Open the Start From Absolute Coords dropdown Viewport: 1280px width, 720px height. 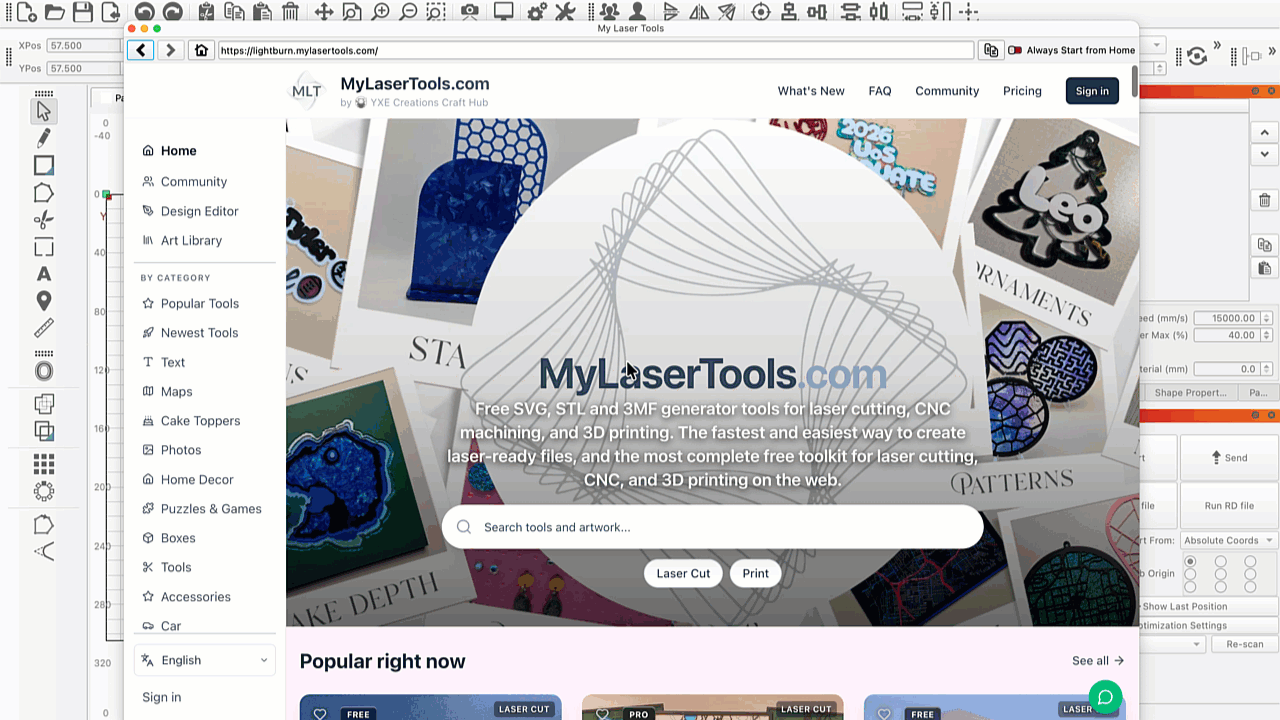tap(1228, 540)
